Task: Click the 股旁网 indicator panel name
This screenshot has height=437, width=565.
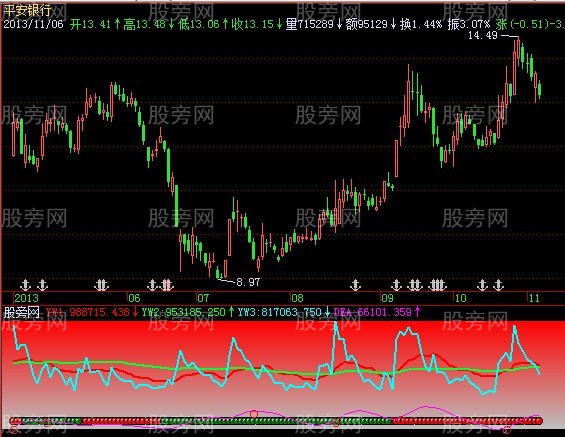Action: 21,312
